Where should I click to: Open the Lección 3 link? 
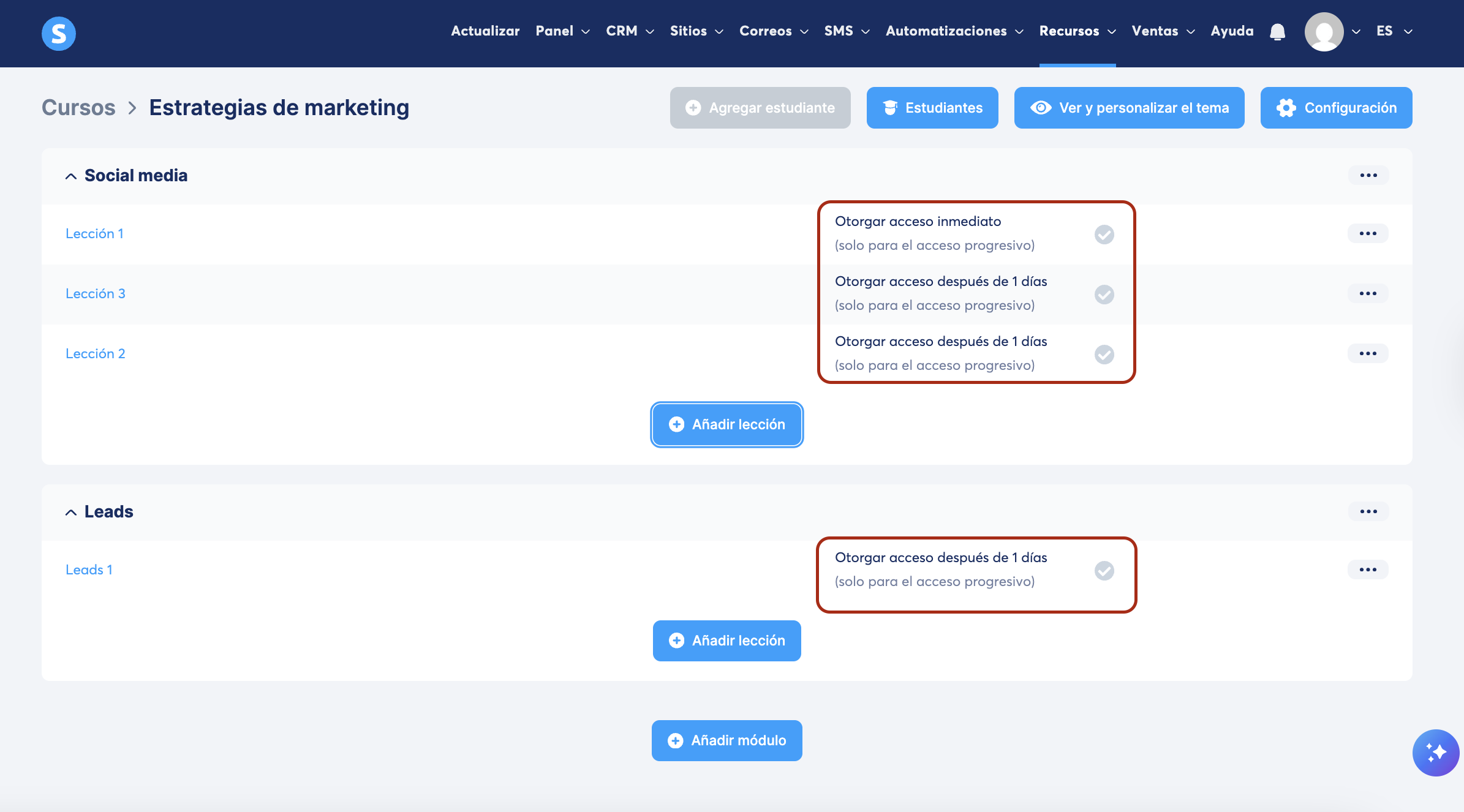coord(96,293)
